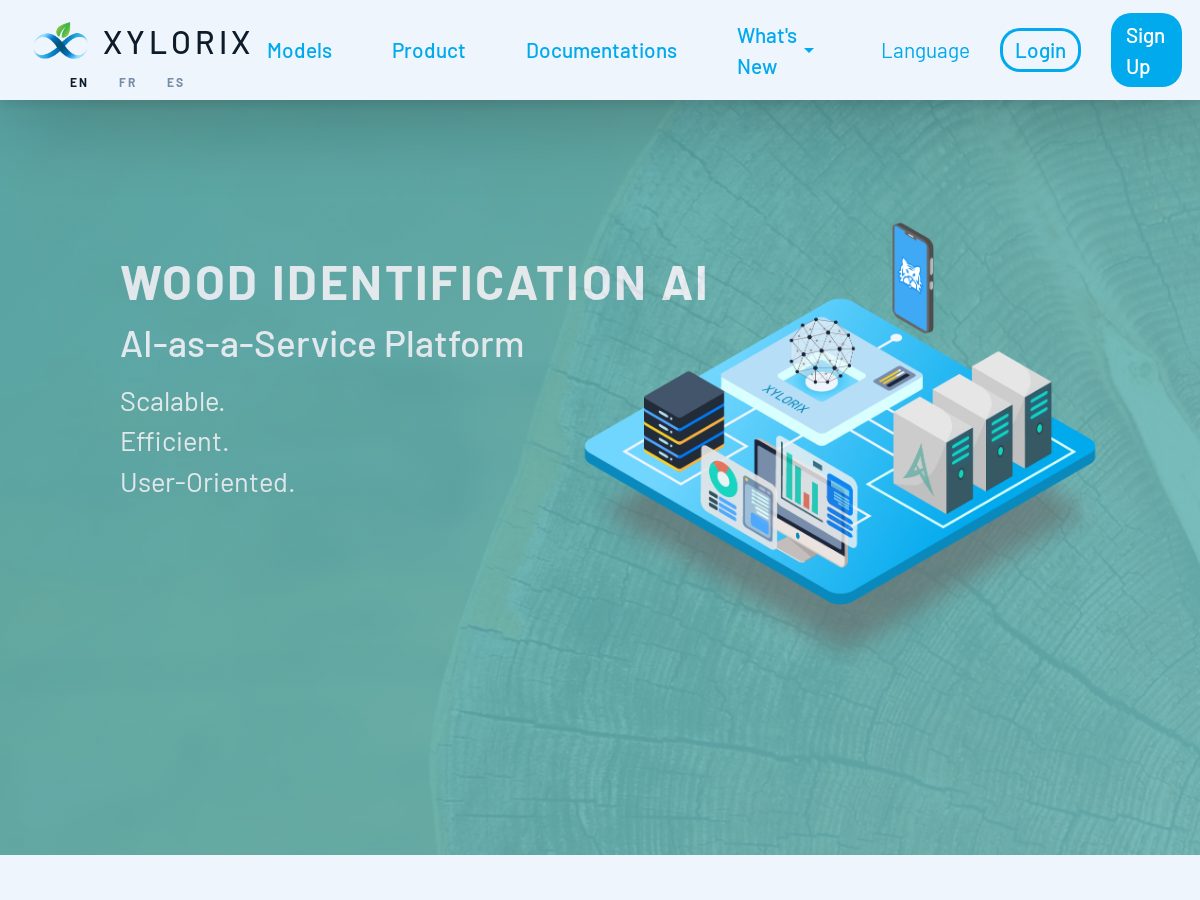Click the XYLORIX brand name text
The image size is (1200, 900).
point(177,42)
